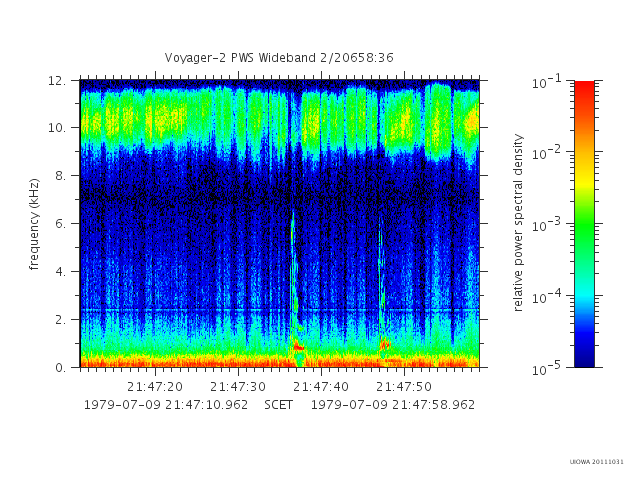Image resolution: width=640 pixels, height=480 pixels.
Task: Select the 0. frequency tick label
Action: click(x=60, y=367)
